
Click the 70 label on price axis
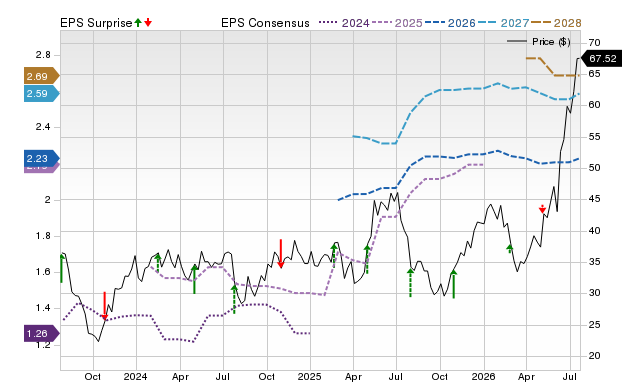[x=594, y=42]
